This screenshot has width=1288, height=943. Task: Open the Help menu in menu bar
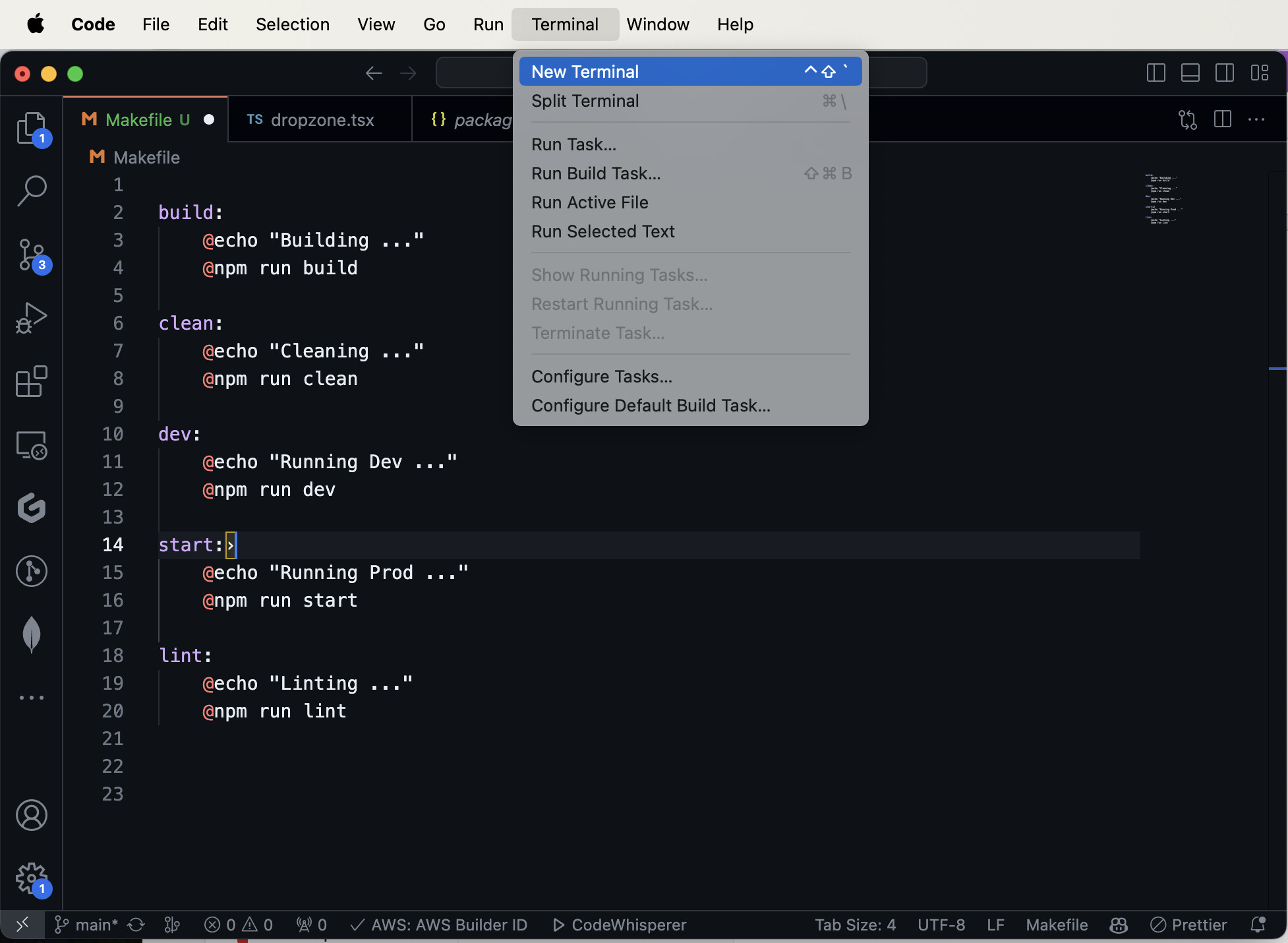point(736,24)
